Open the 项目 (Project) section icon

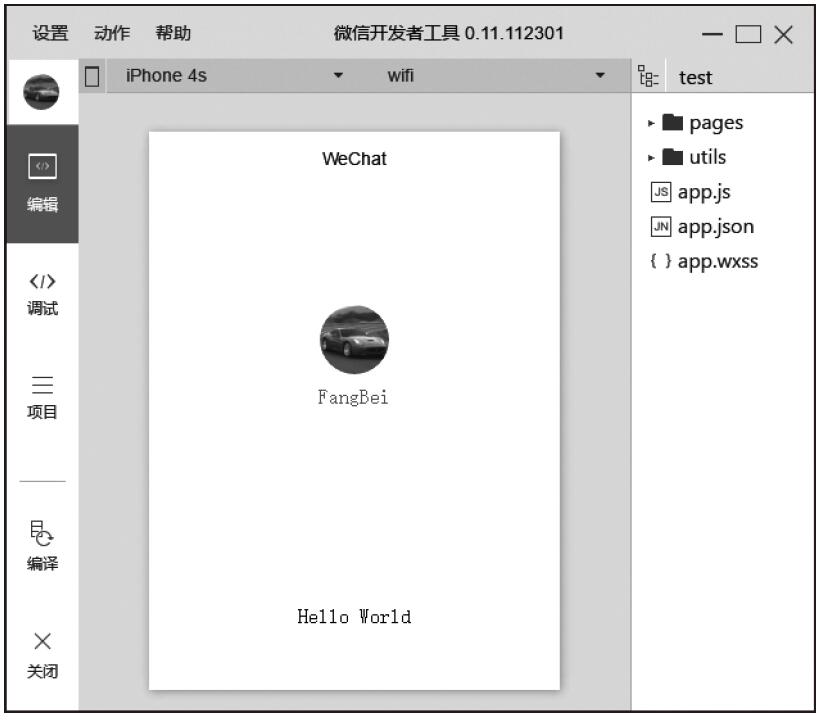[41, 386]
